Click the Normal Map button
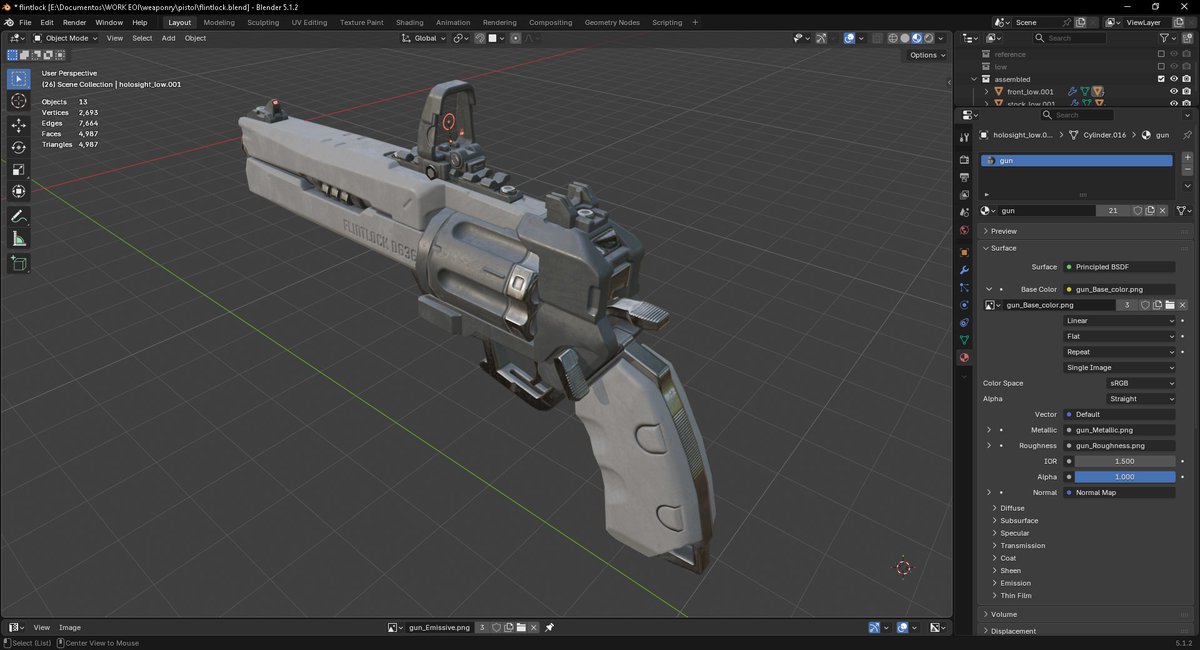 1119,492
